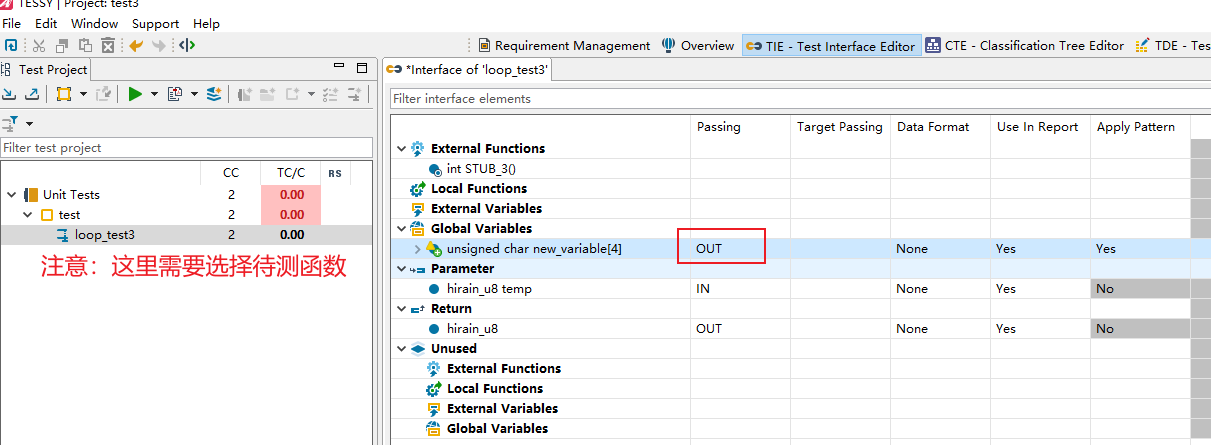Click the orange undo arrow icon
Image resolution: width=1211 pixels, height=445 pixels.
pyautogui.click(x=136, y=45)
